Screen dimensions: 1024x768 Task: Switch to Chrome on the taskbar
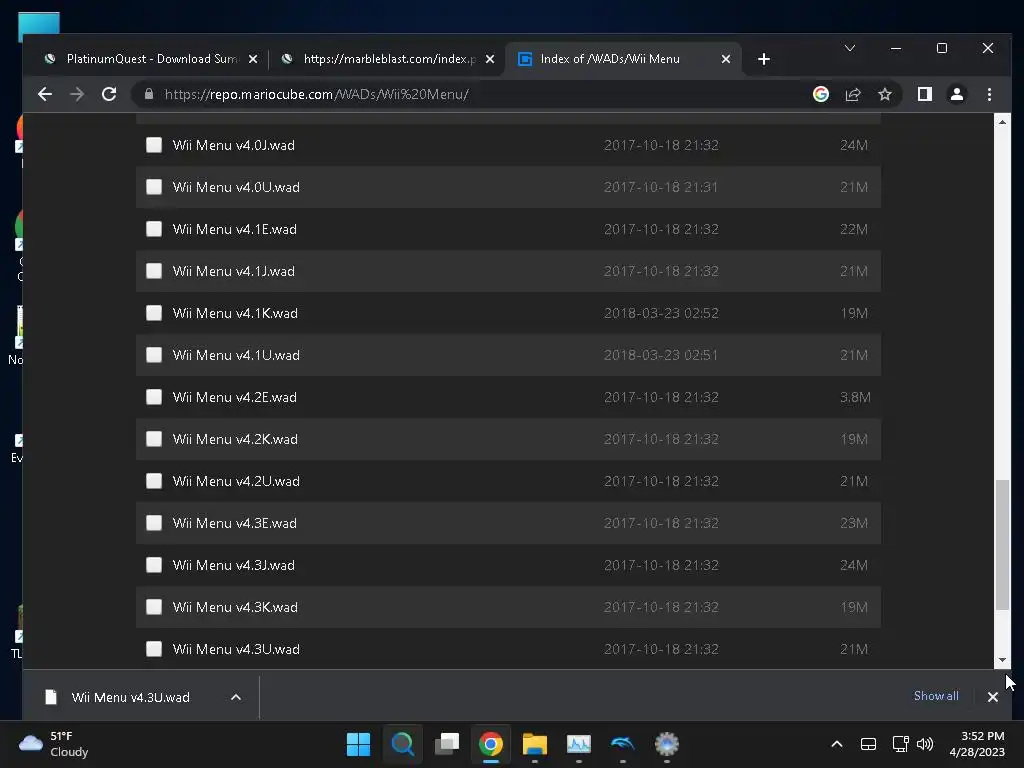coord(490,744)
